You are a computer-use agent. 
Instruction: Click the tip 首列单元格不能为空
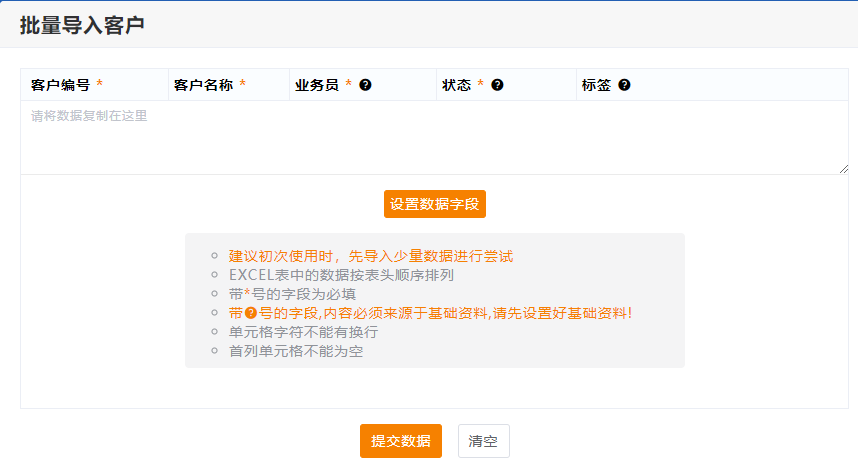[x=296, y=351]
